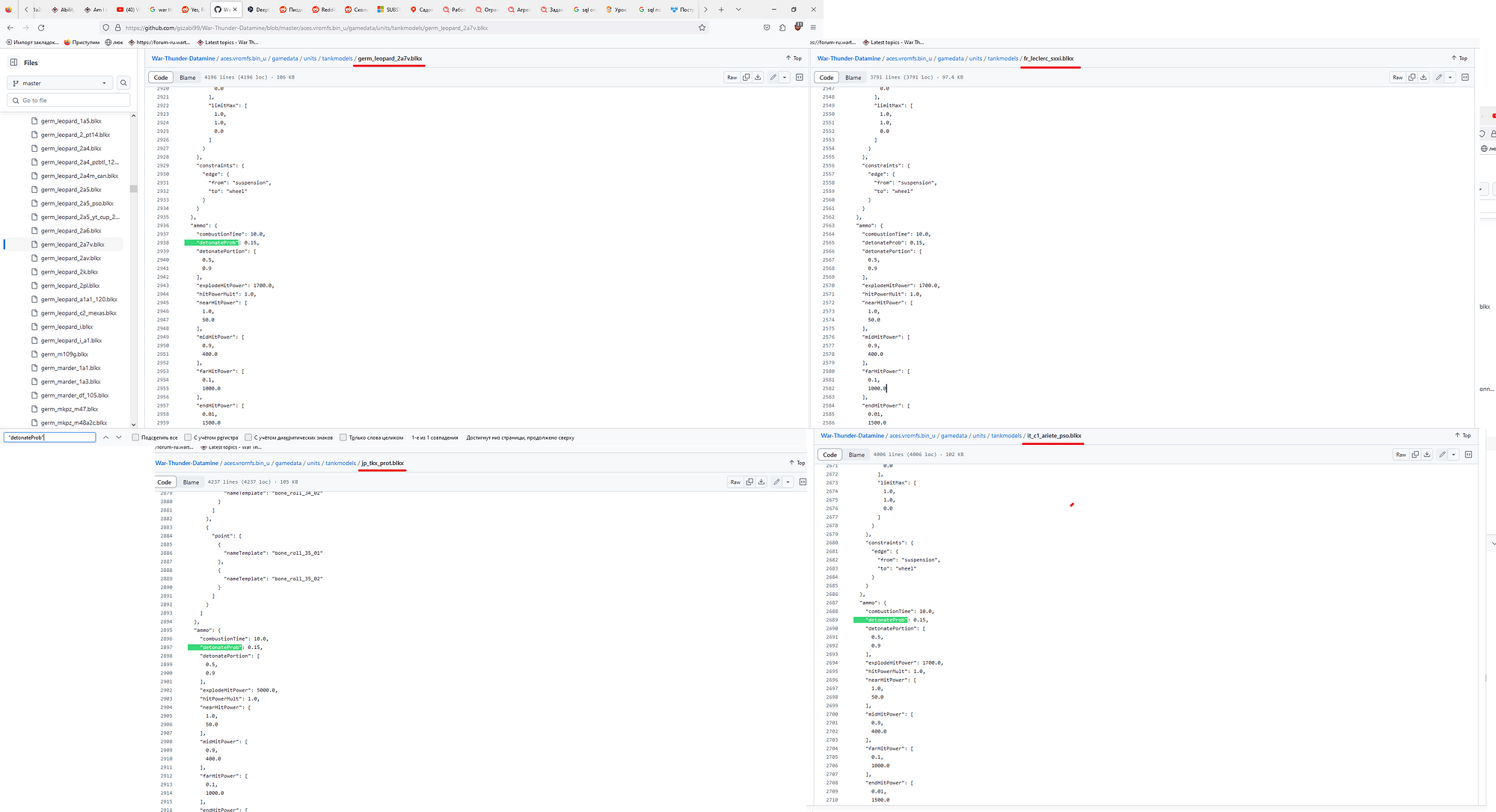Open the master branch dropdown
This screenshot has width=1496, height=812.
point(60,83)
